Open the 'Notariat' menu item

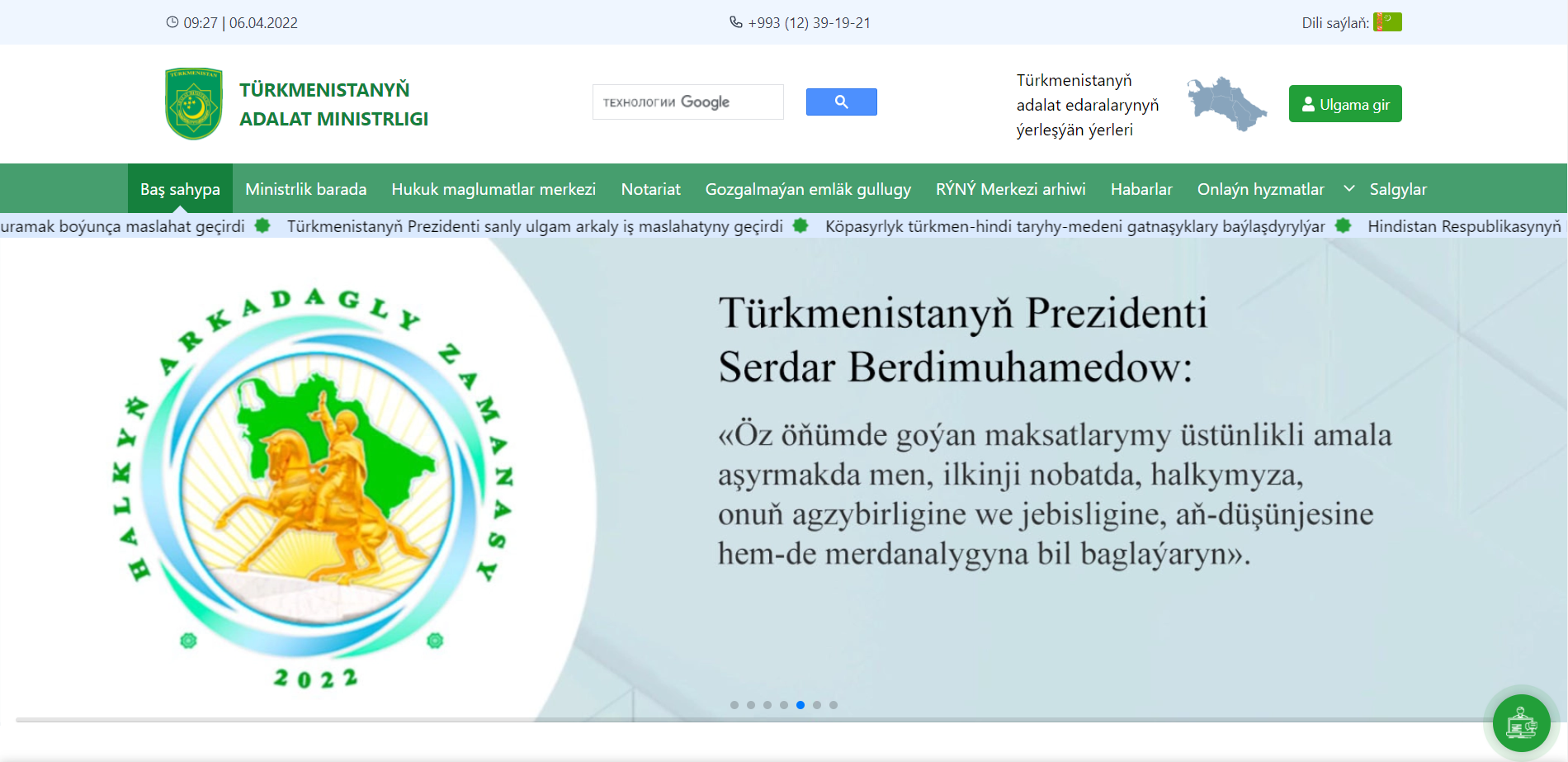point(650,189)
